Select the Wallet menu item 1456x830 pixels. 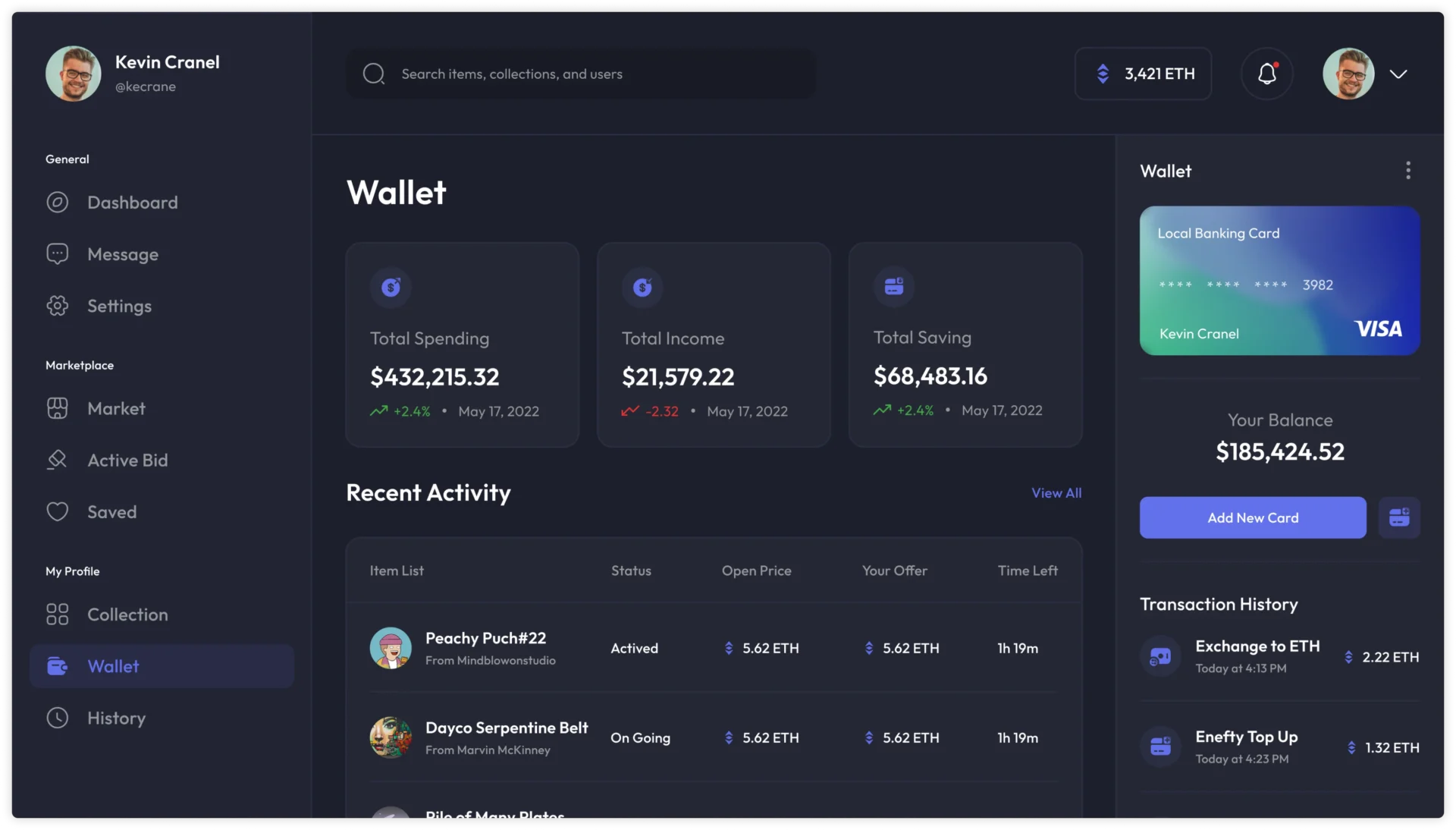pyautogui.click(x=114, y=666)
